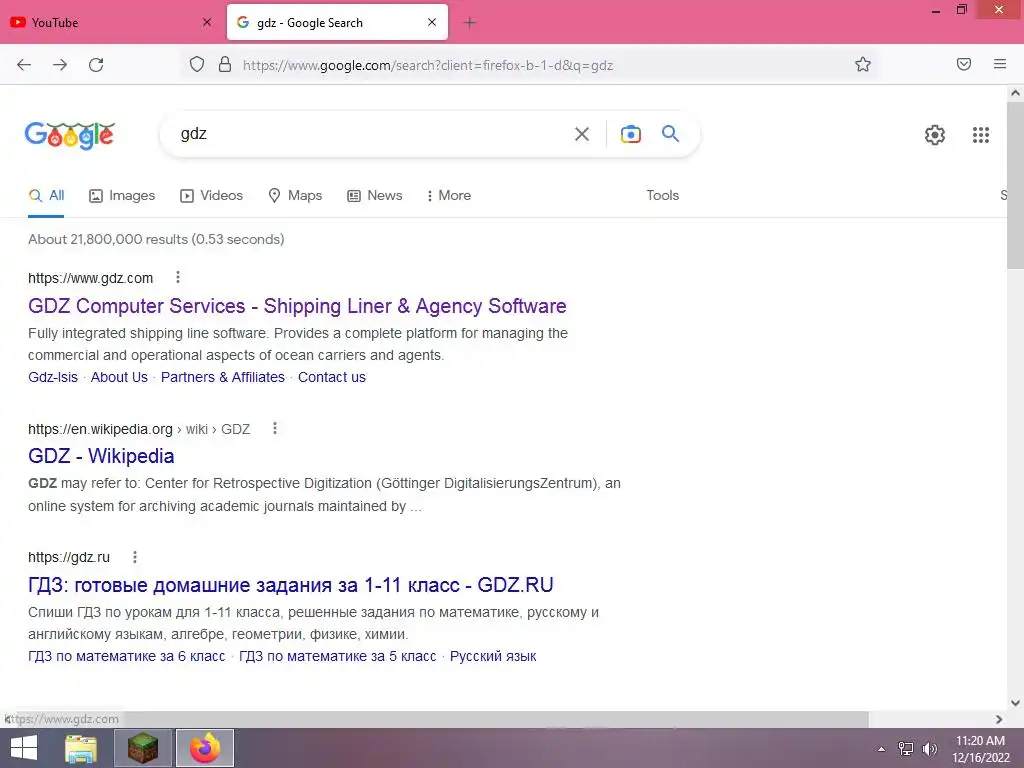This screenshot has width=1024, height=768.
Task: Show hidden system tray icons
Action: 882,749
